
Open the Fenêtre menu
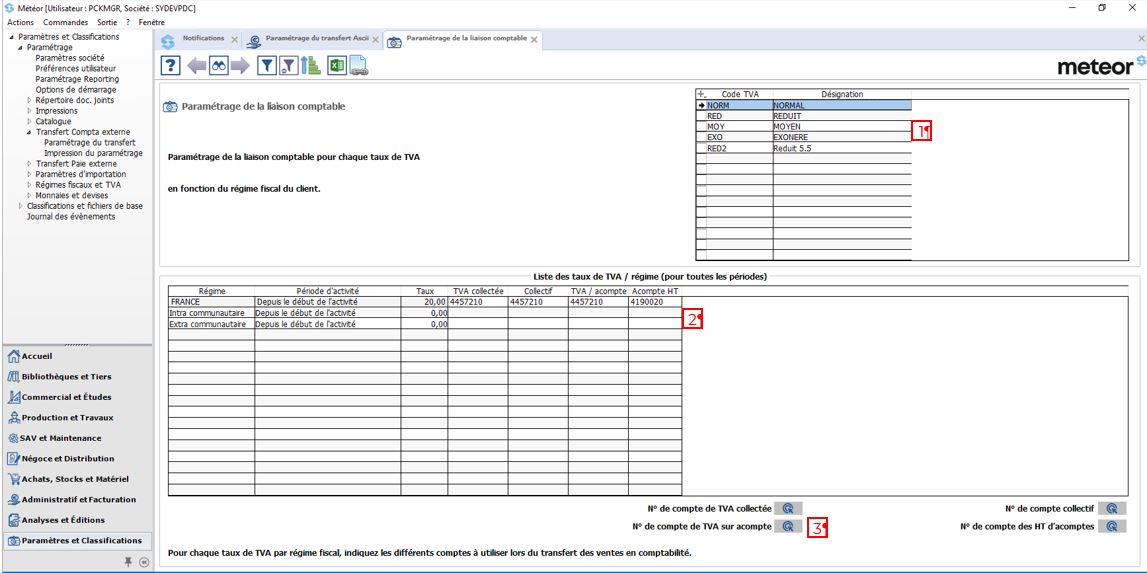tap(151, 22)
